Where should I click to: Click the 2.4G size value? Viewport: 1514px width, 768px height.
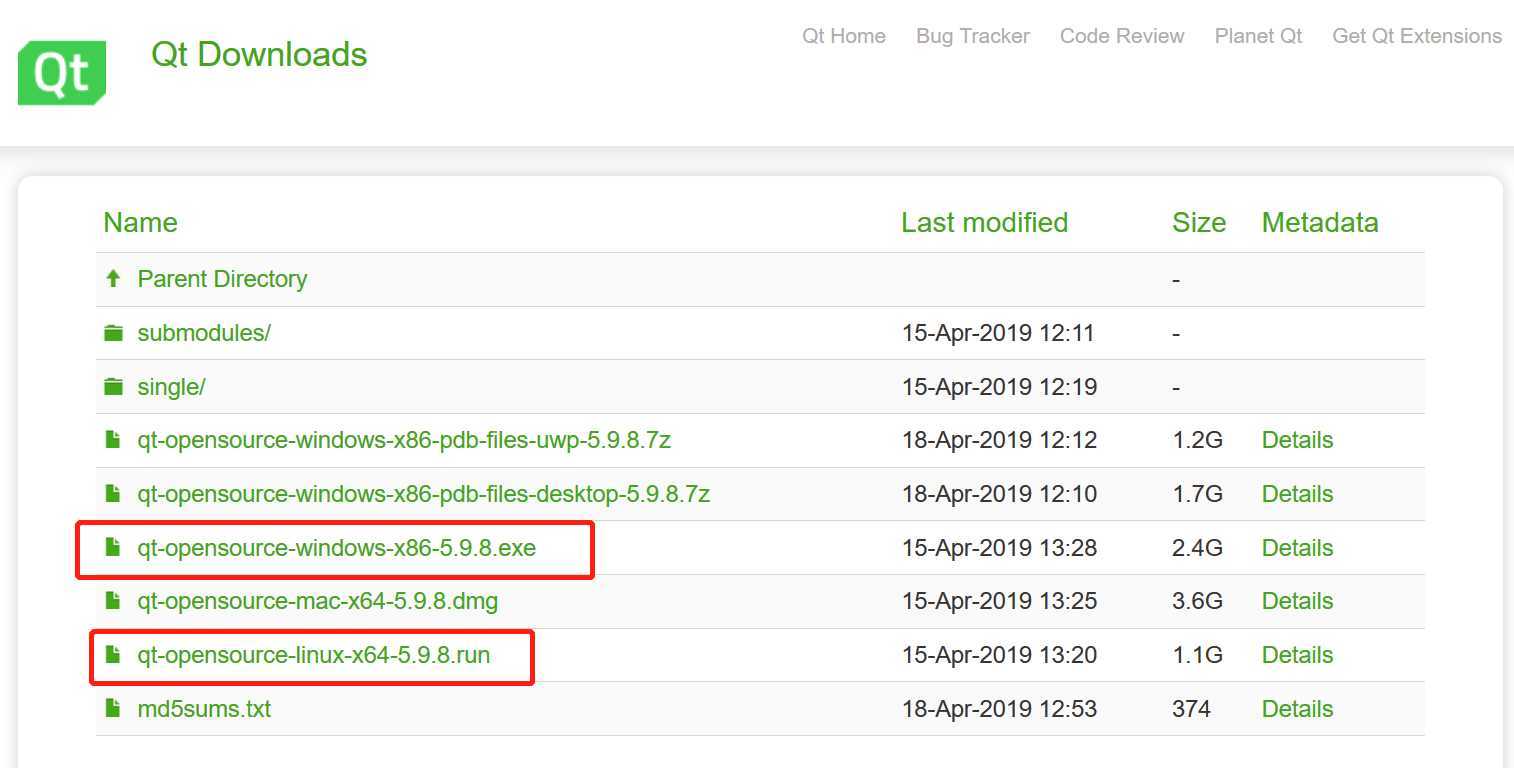click(1197, 548)
